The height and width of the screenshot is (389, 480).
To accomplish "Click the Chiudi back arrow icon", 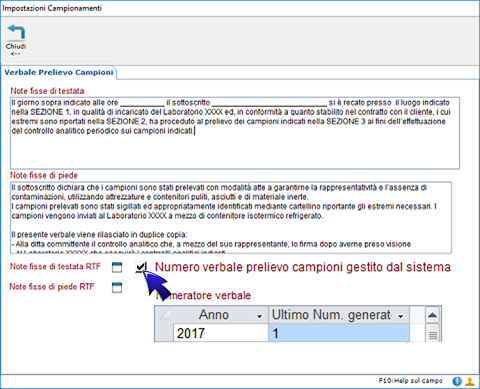I will (16, 32).
